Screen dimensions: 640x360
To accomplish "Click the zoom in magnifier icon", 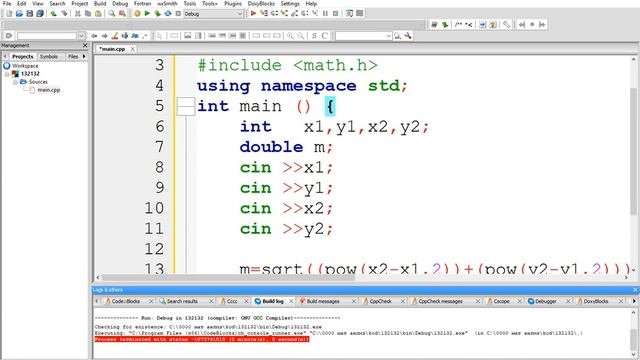I will pyautogui.click(x=290, y=36).
